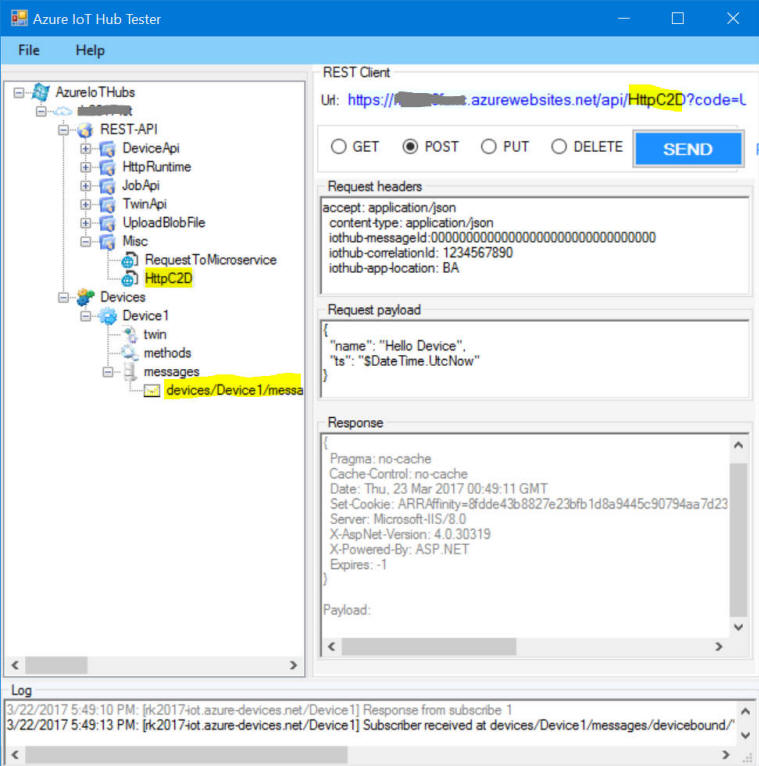
Task: Click the messages node icon
Action: 130,372
